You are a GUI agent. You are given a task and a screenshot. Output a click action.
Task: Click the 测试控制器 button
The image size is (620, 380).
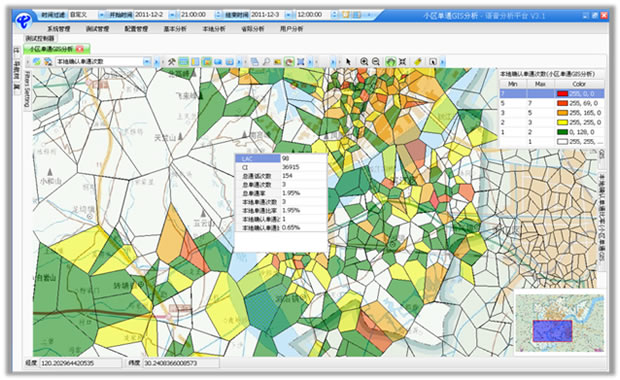tap(40, 38)
